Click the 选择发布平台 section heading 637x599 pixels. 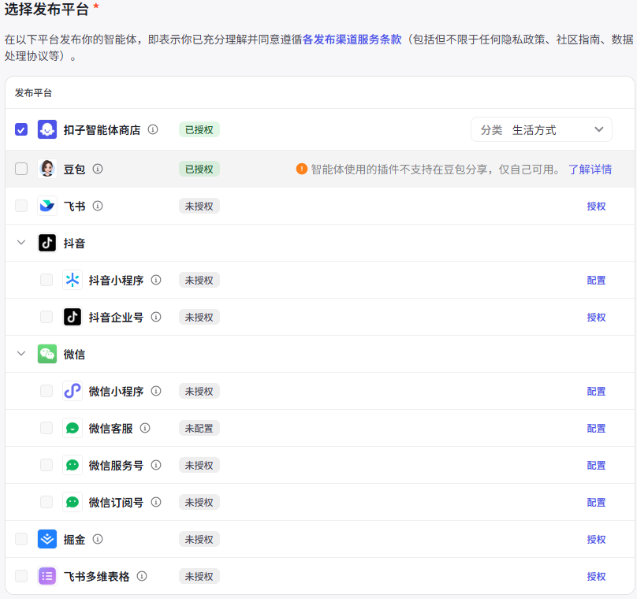coord(46,9)
